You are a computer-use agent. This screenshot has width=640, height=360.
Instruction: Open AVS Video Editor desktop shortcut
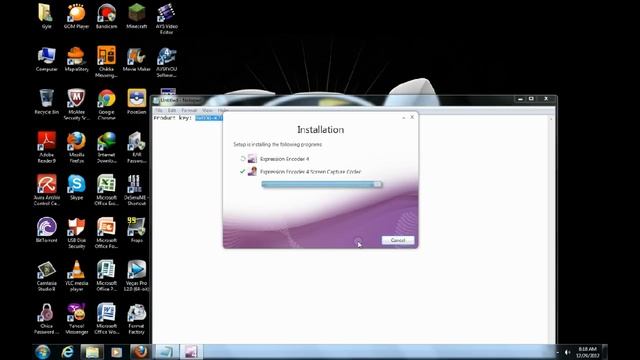coord(166,19)
